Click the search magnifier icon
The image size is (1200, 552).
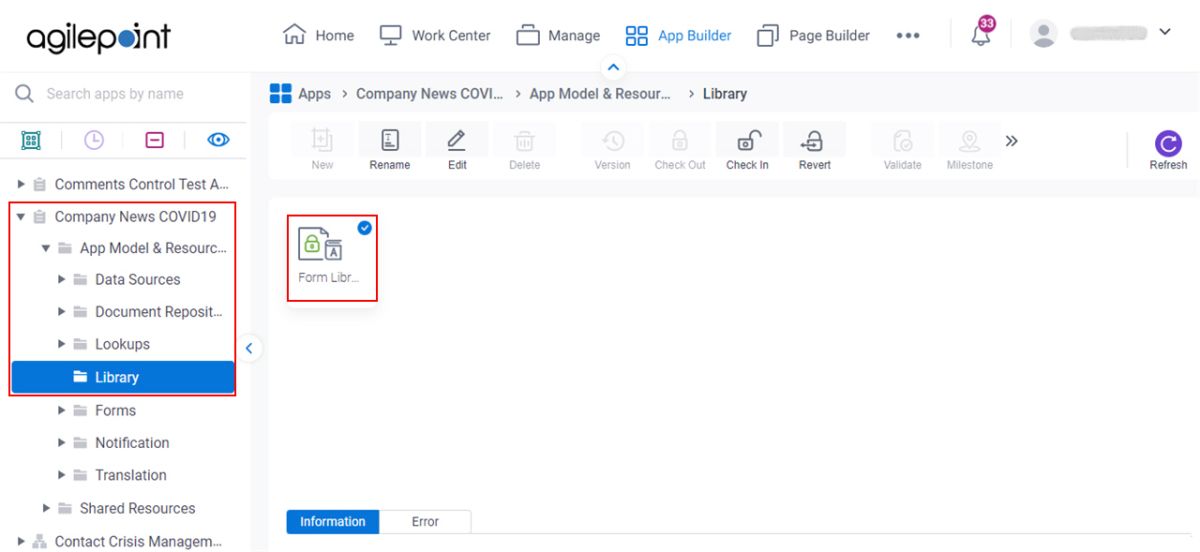pos(24,93)
